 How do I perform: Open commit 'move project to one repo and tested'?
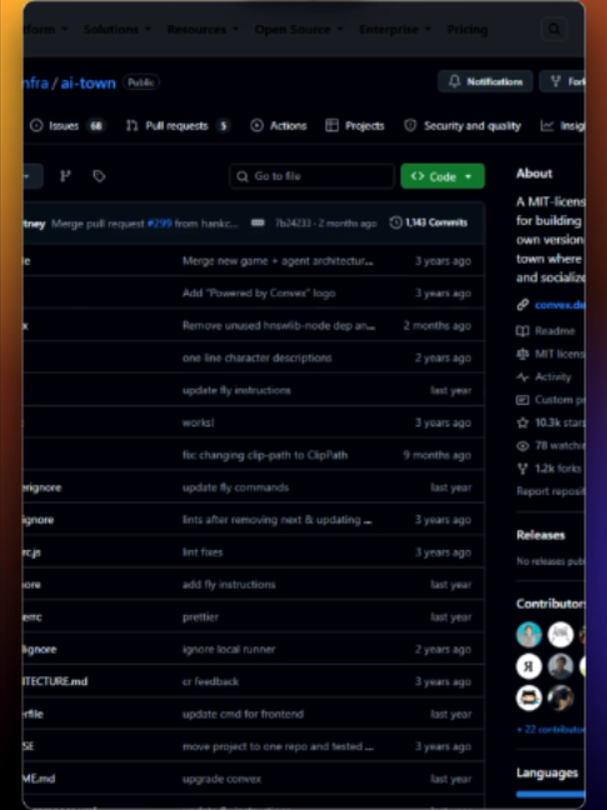point(277,746)
